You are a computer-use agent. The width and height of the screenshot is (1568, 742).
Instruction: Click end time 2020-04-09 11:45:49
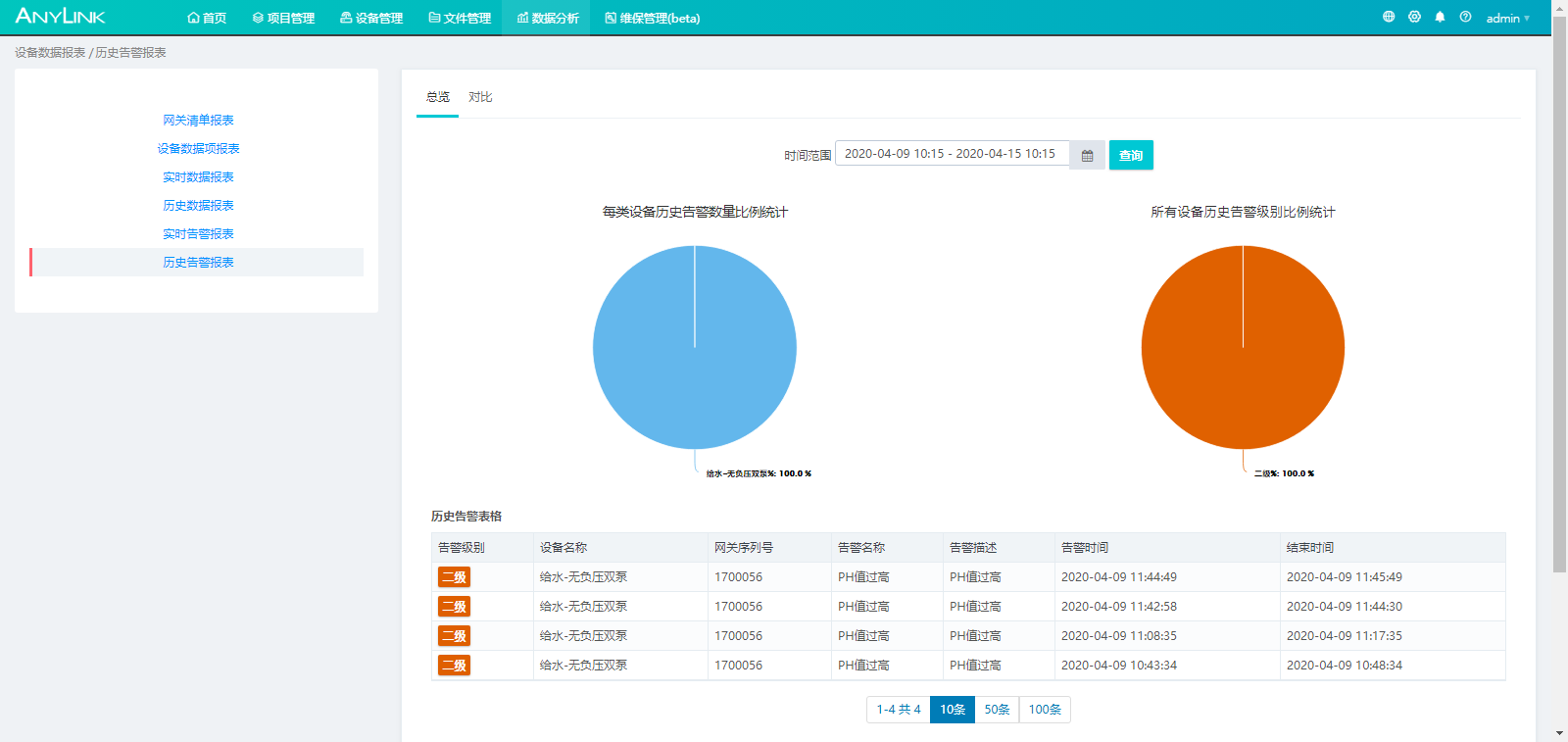[x=1345, y=577]
